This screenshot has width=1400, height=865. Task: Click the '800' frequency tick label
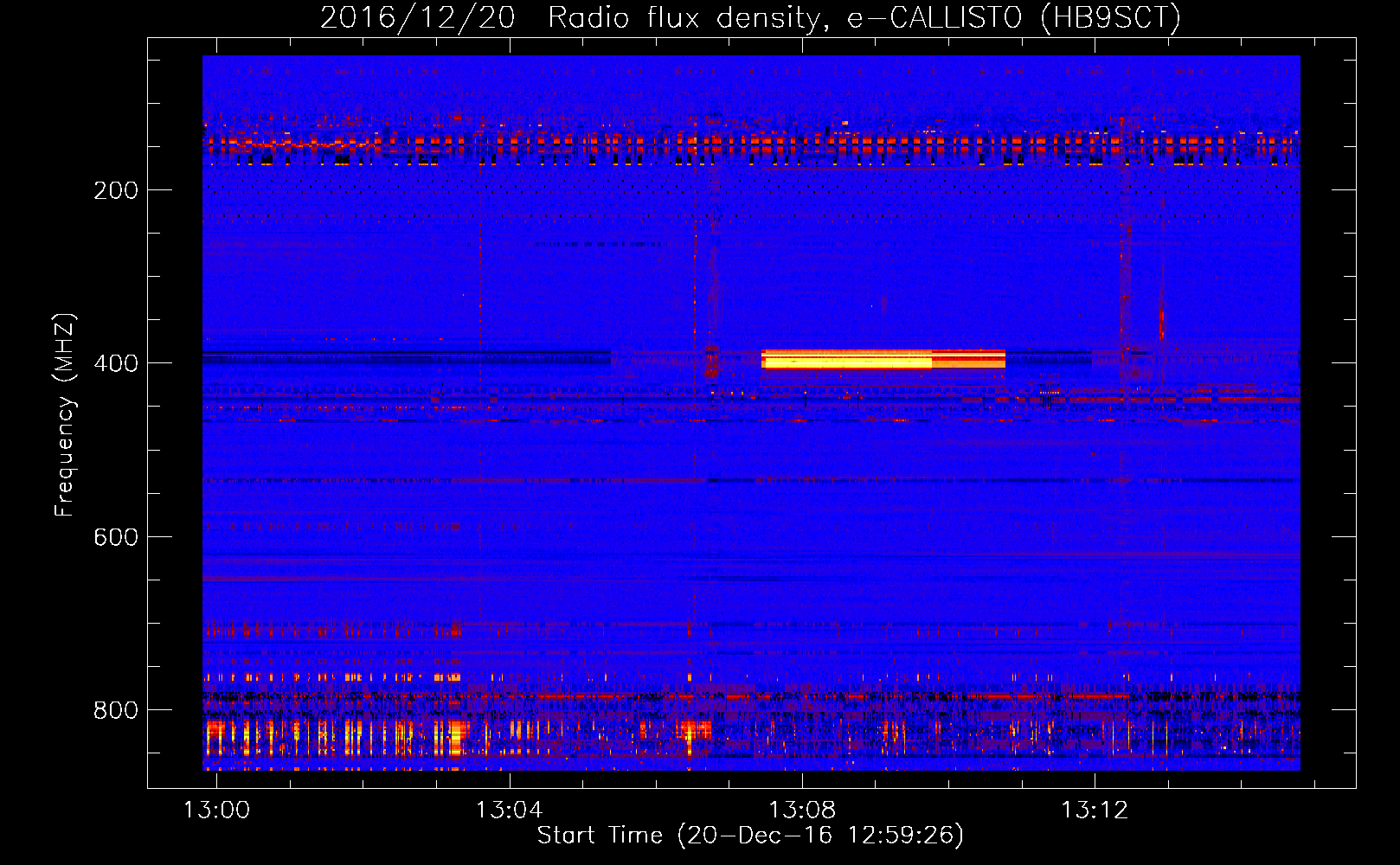coord(116,710)
